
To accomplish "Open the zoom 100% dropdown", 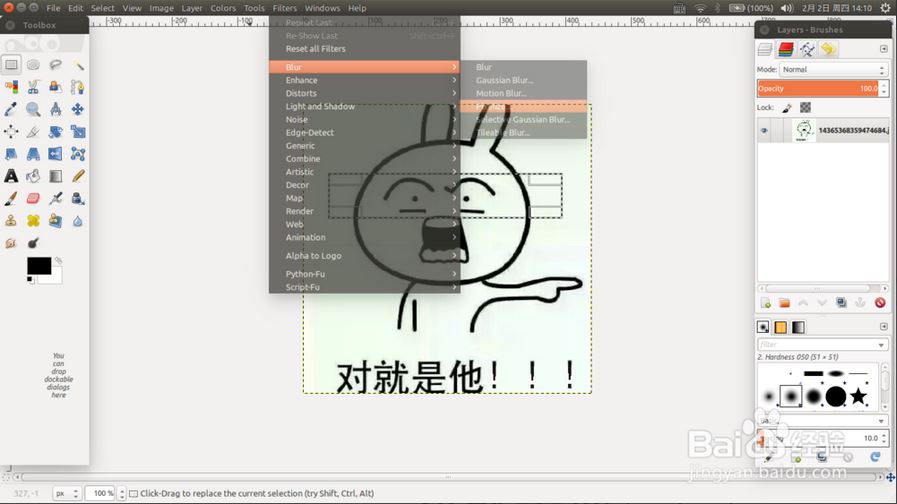I will click(x=105, y=493).
